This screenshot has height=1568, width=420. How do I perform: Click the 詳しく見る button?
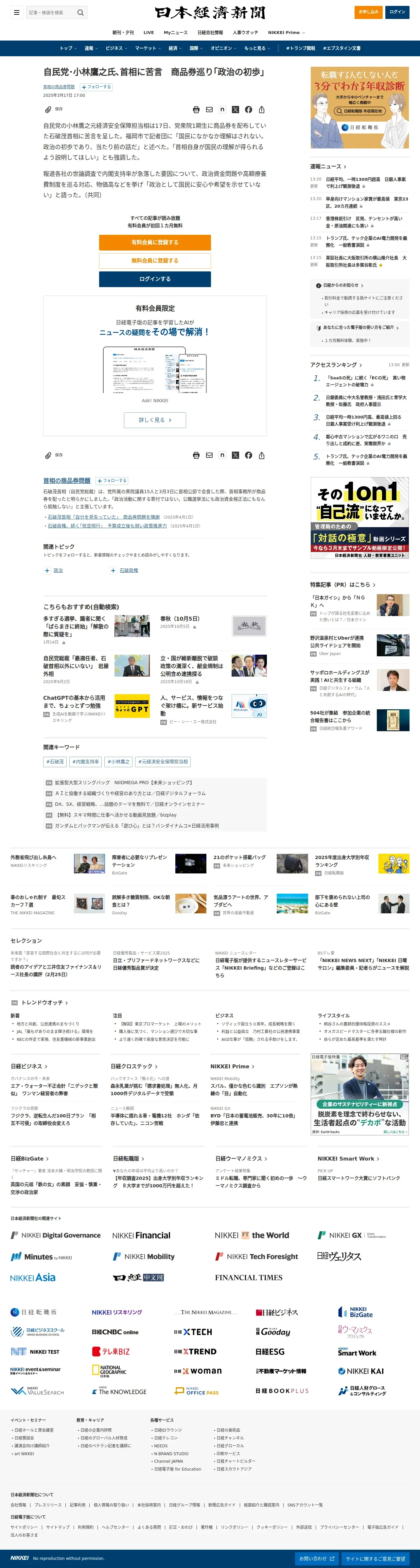155,420
